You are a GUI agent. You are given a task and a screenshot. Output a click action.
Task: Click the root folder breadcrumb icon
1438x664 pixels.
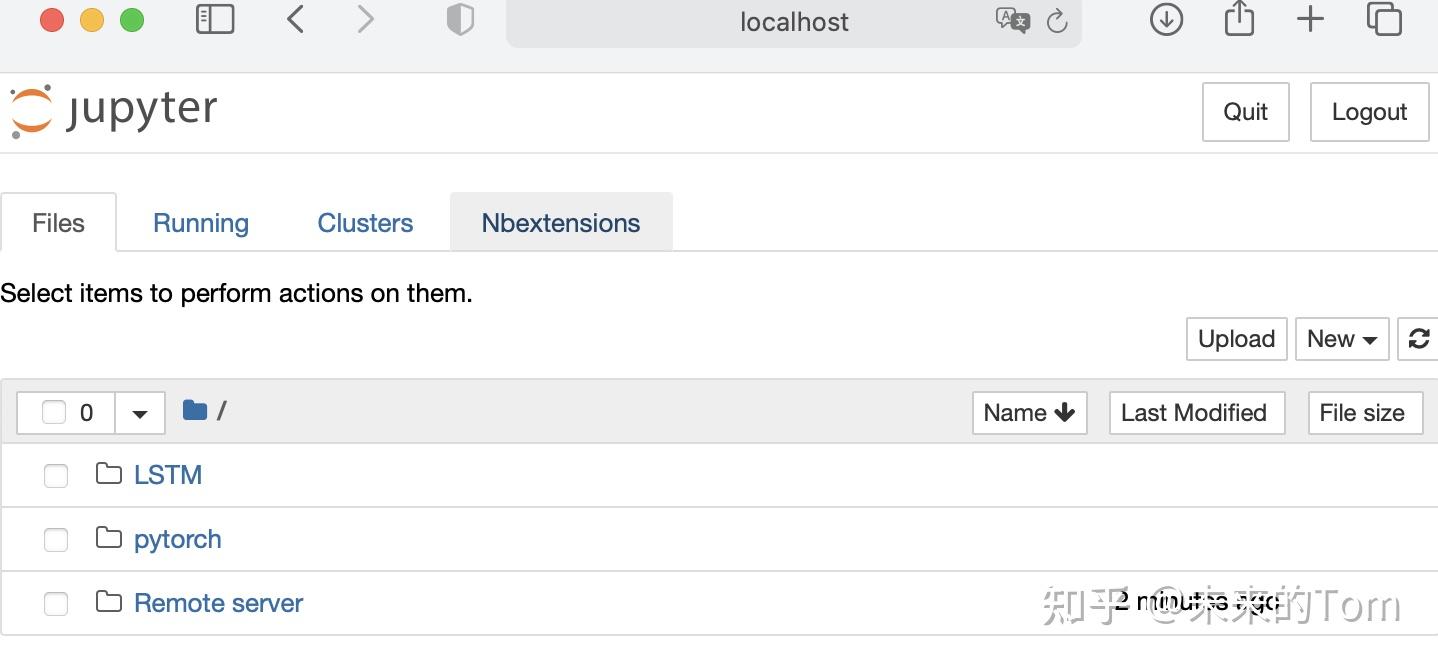tap(195, 410)
